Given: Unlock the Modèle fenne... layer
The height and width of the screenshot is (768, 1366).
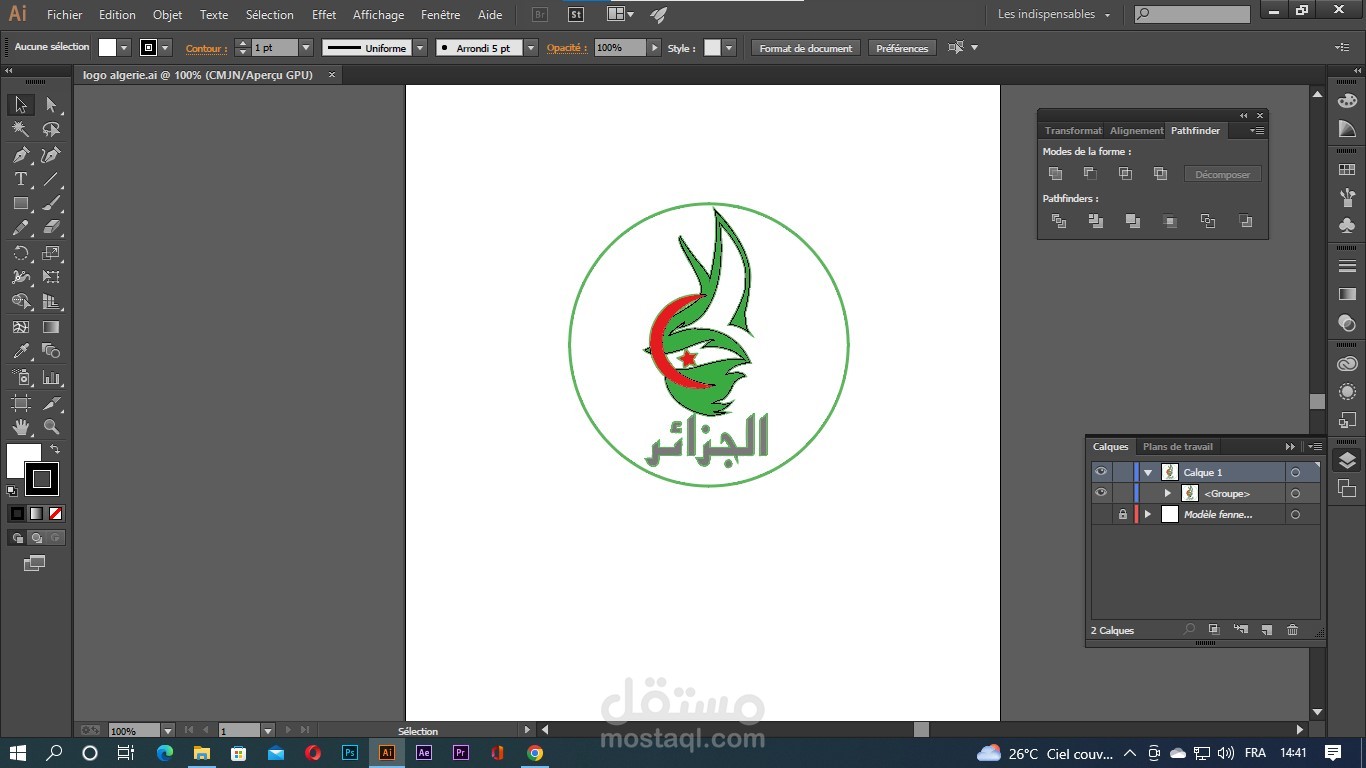Looking at the screenshot, I should pyautogui.click(x=1122, y=514).
